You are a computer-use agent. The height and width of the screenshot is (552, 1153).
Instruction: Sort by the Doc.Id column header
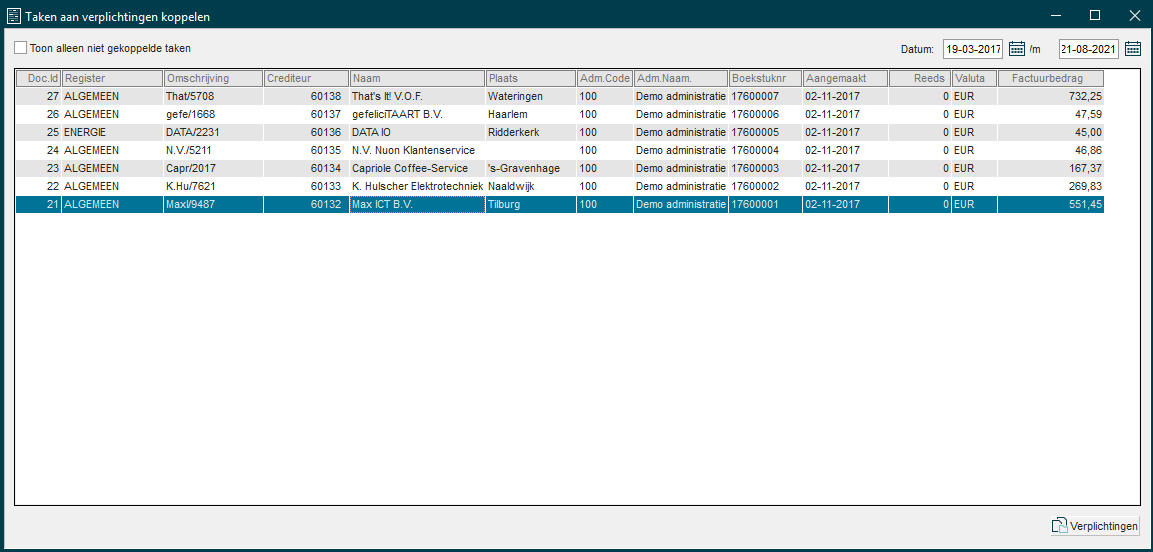tap(38, 78)
